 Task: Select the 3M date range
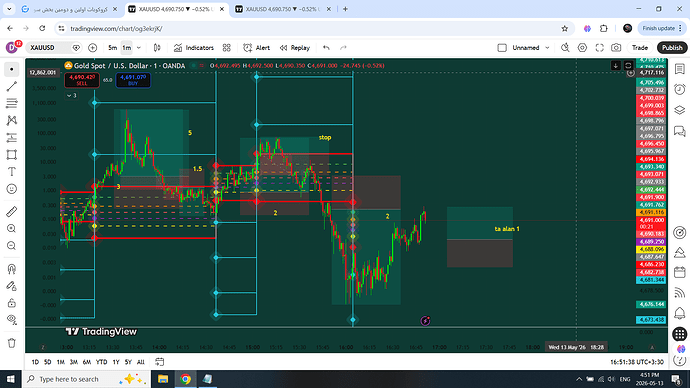(x=73, y=362)
